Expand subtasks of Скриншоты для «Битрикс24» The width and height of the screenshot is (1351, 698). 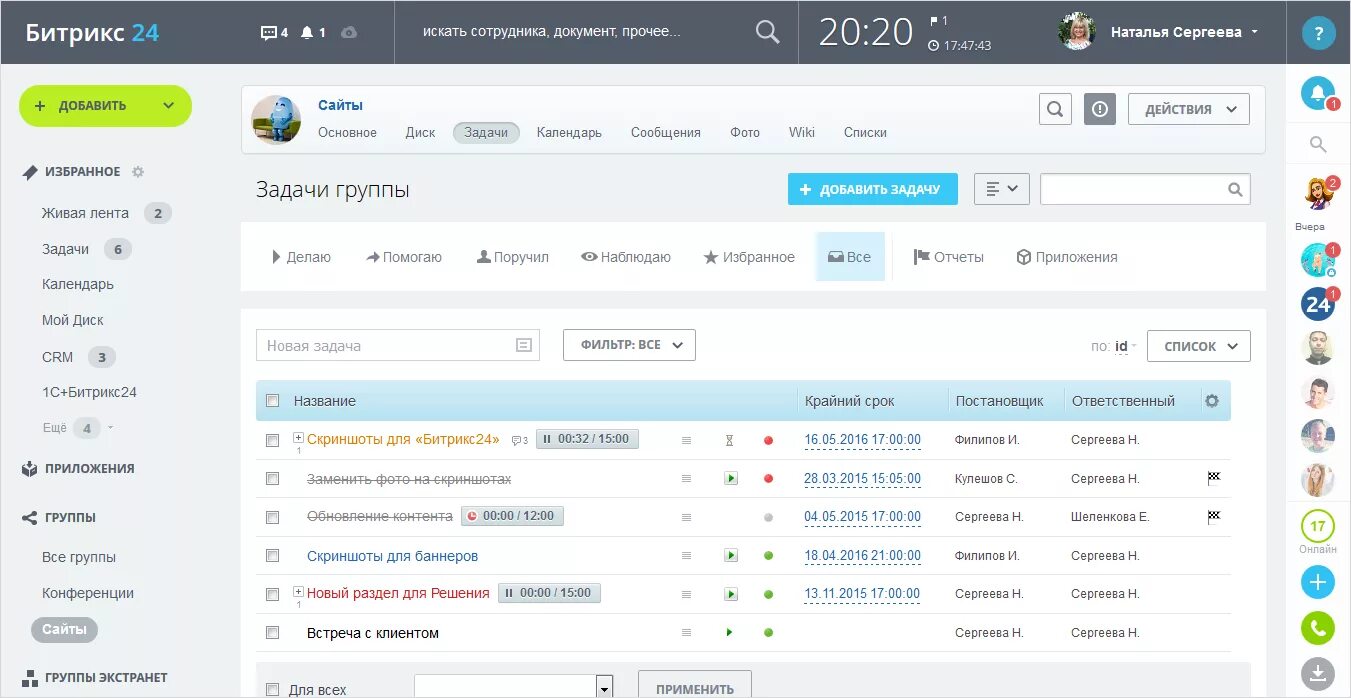pos(298,437)
